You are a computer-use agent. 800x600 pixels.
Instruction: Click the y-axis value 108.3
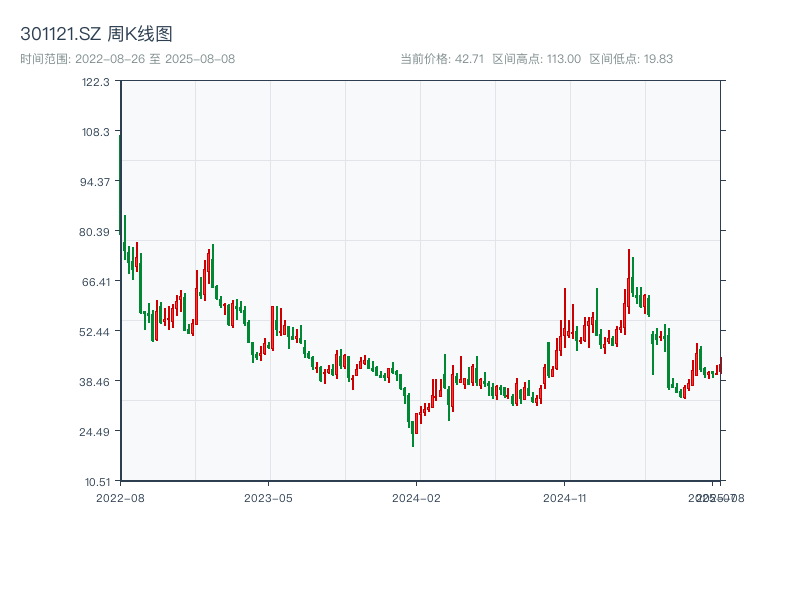pyautogui.click(x=95, y=132)
